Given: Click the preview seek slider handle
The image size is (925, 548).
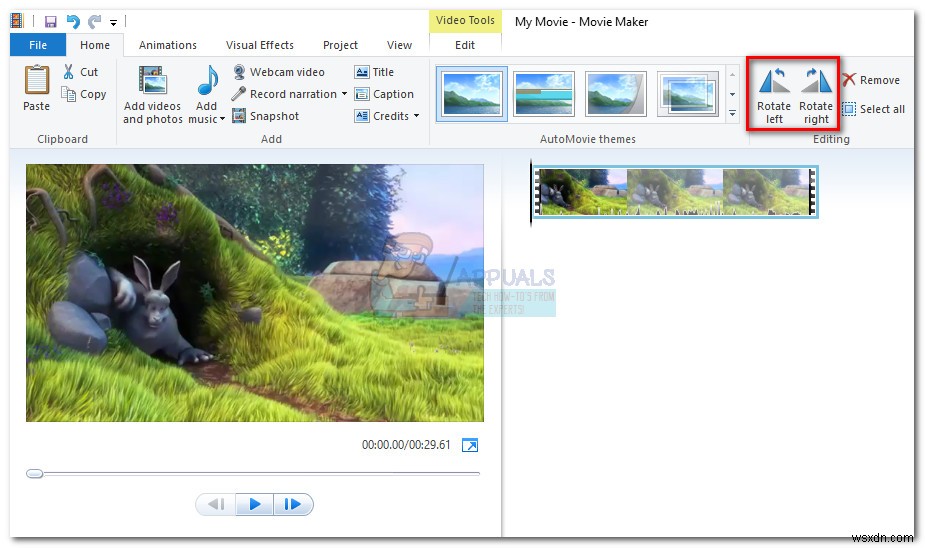Looking at the screenshot, I should pos(35,473).
